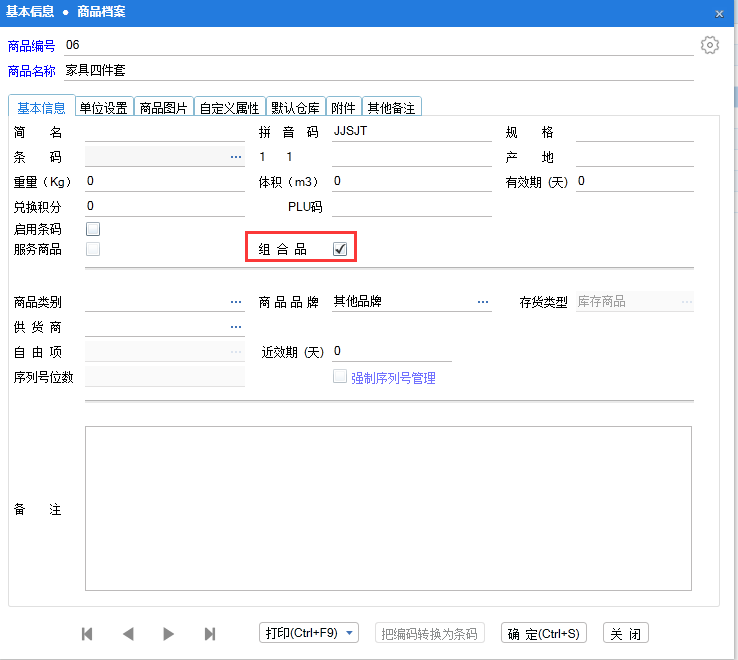Click the 近效期(天) input field
738x660 pixels.
coord(392,352)
